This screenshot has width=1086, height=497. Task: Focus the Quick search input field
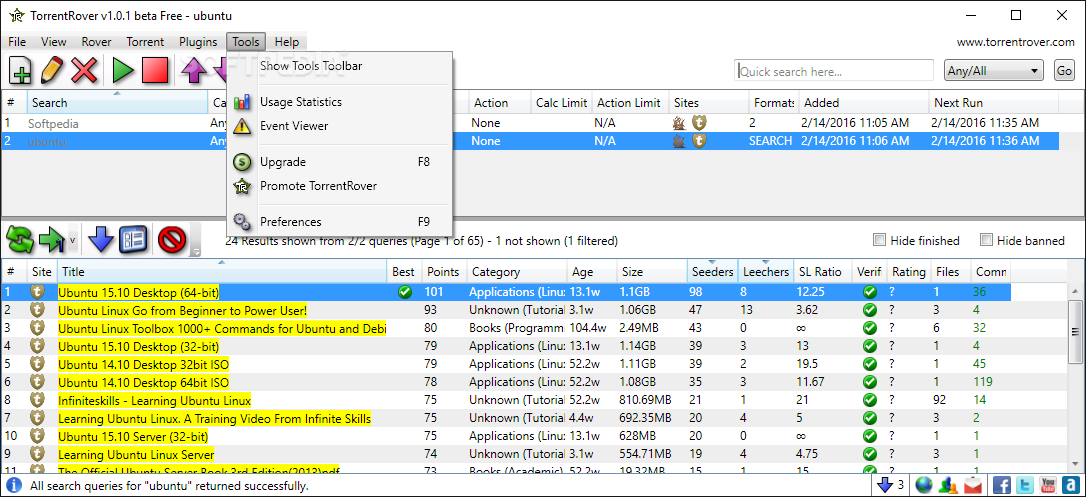pos(834,71)
